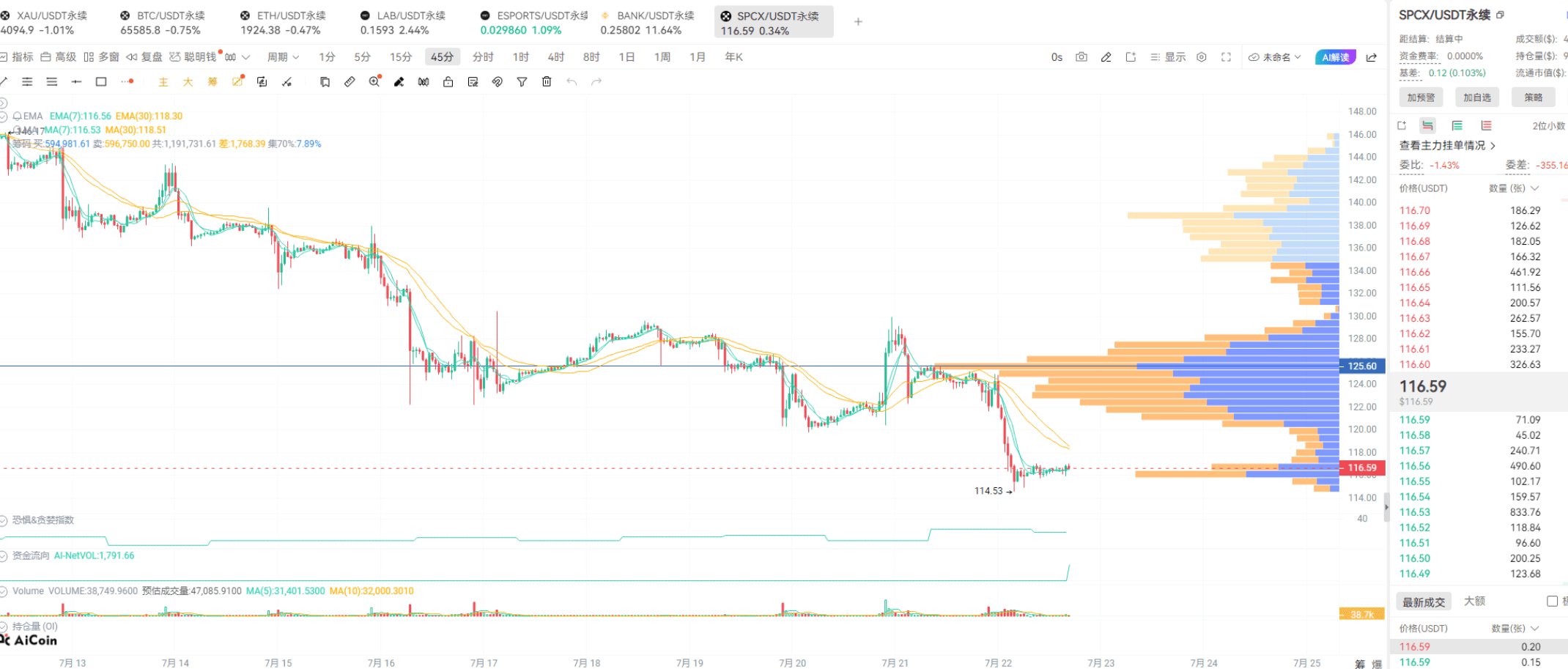Click the horizontal line drawing tool
The width and height of the screenshot is (1568, 669).
pos(76,81)
